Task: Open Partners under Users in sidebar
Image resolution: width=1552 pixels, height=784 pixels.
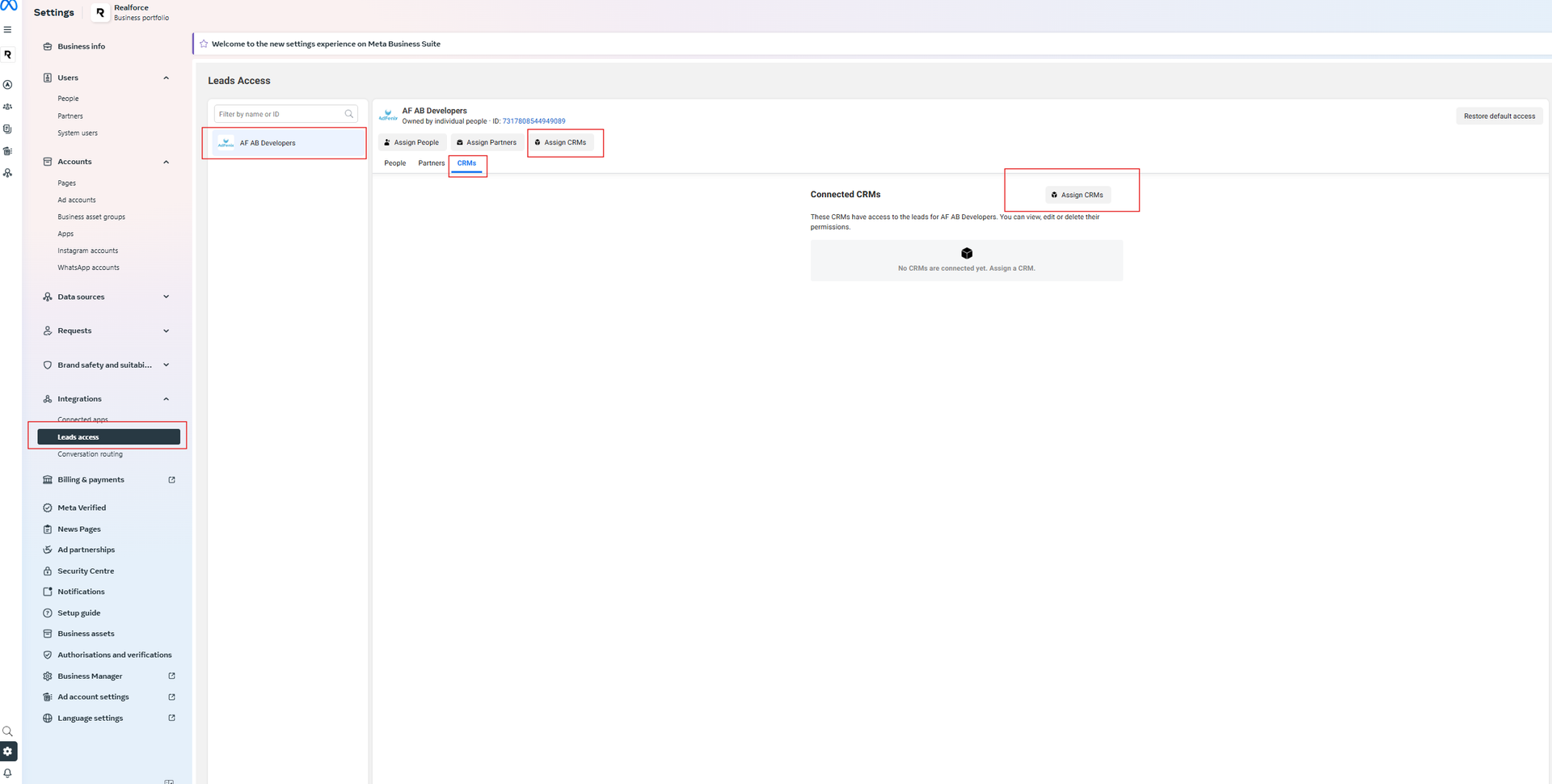Action: [x=70, y=116]
